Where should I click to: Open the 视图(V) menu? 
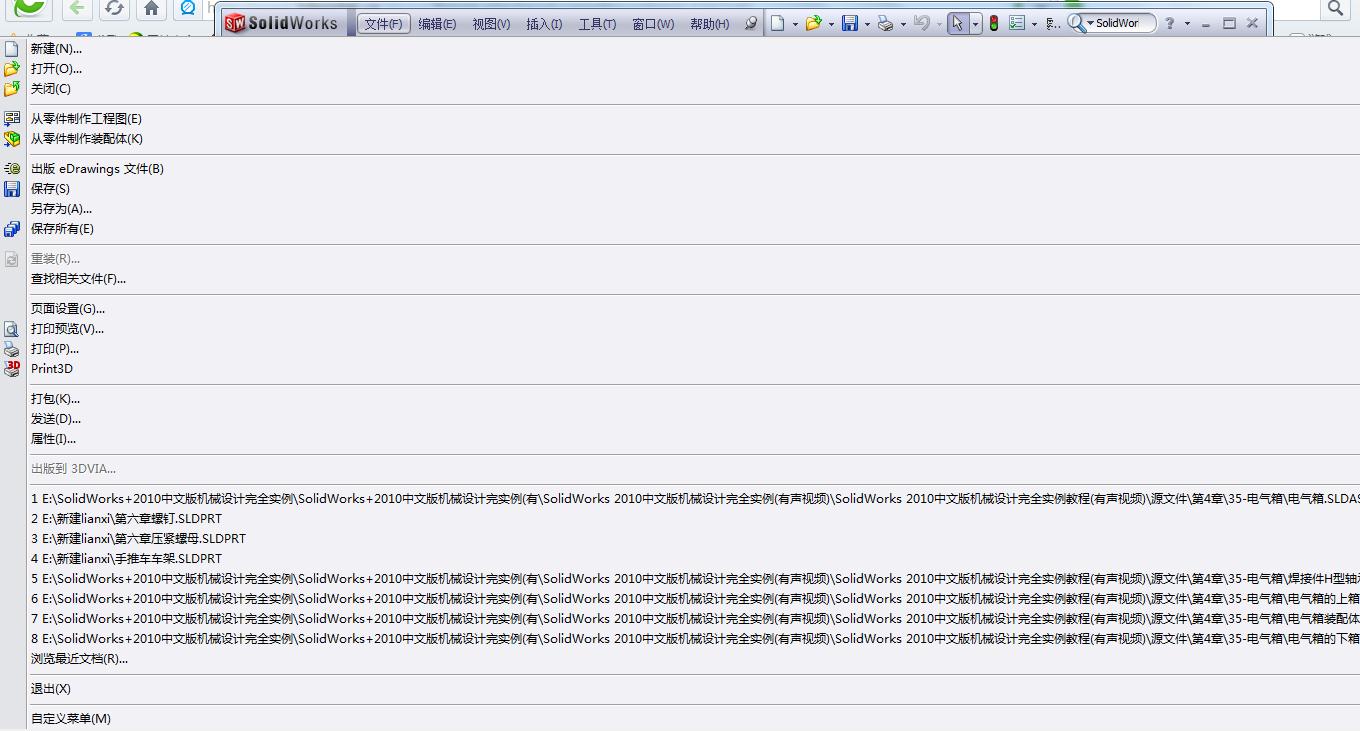[491, 24]
